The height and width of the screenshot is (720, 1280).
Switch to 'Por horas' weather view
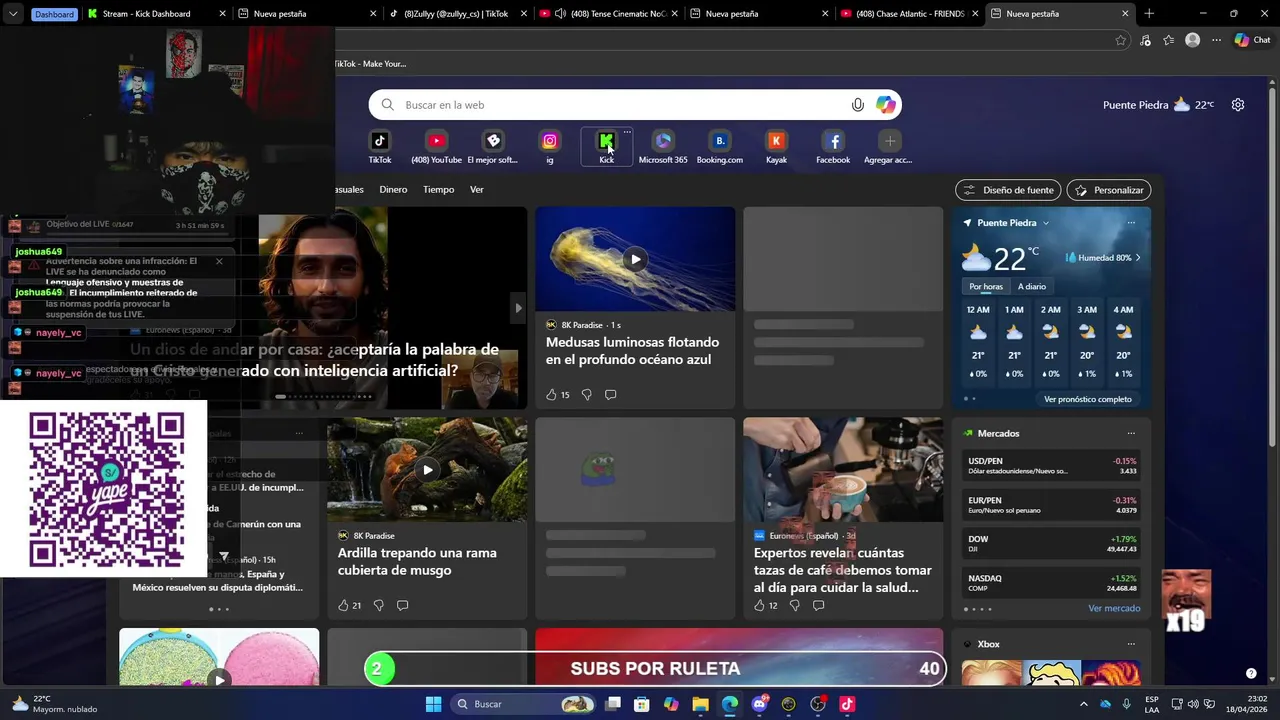tap(986, 286)
